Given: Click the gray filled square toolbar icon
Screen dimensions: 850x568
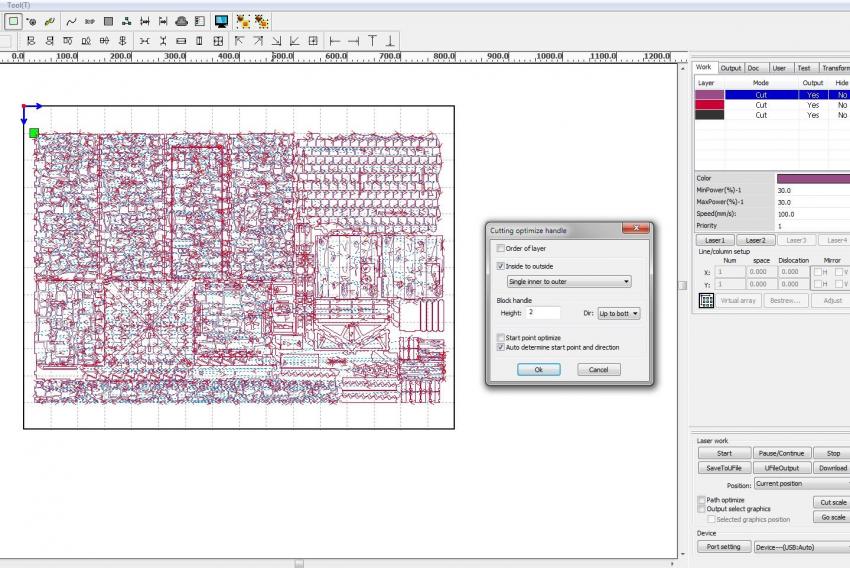Looking at the screenshot, I should (x=108, y=21).
